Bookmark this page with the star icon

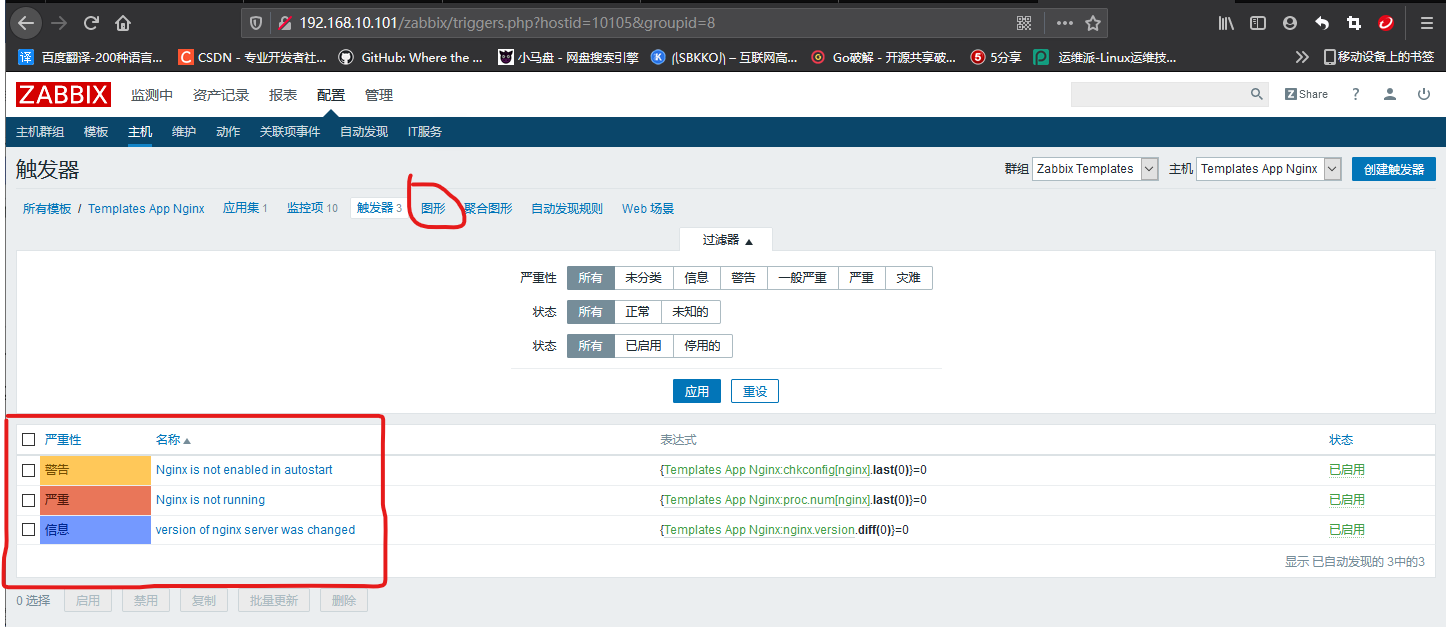(x=1093, y=22)
